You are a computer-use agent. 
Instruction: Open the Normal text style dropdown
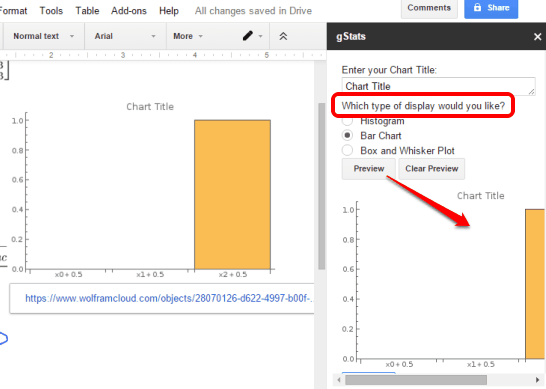tap(43, 36)
